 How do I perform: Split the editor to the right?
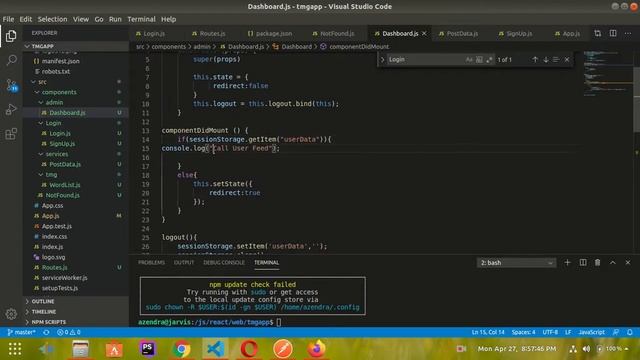(x=613, y=33)
